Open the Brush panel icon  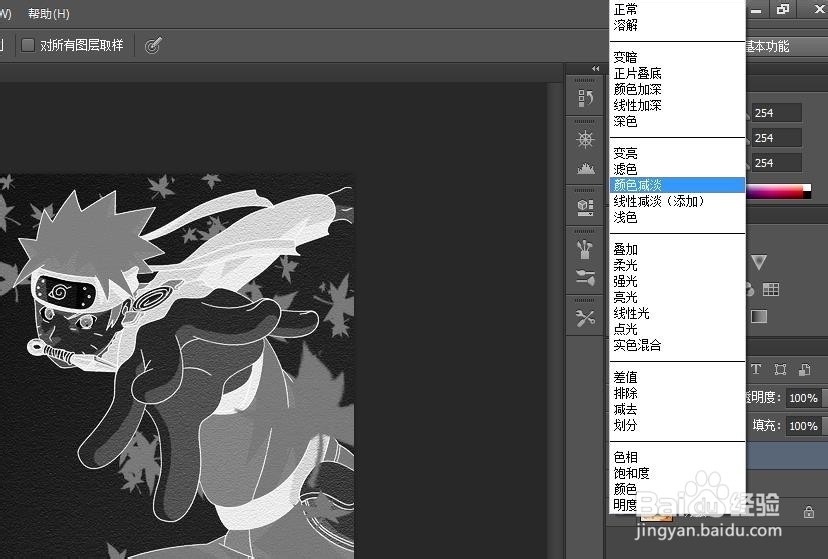tap(585, 277)
